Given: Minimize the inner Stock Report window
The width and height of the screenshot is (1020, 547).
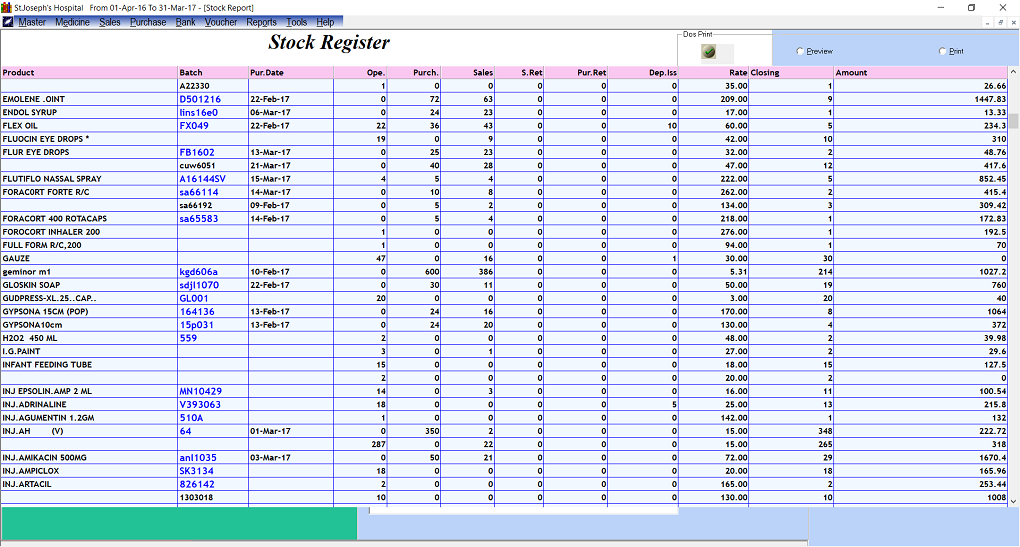Looking at the screenshot, I should coord(987,22).
